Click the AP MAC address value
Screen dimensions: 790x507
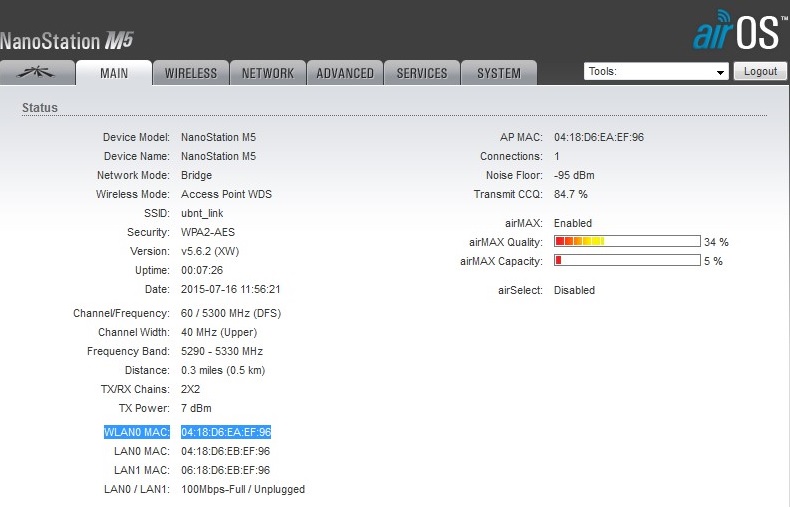click(599, 137)
